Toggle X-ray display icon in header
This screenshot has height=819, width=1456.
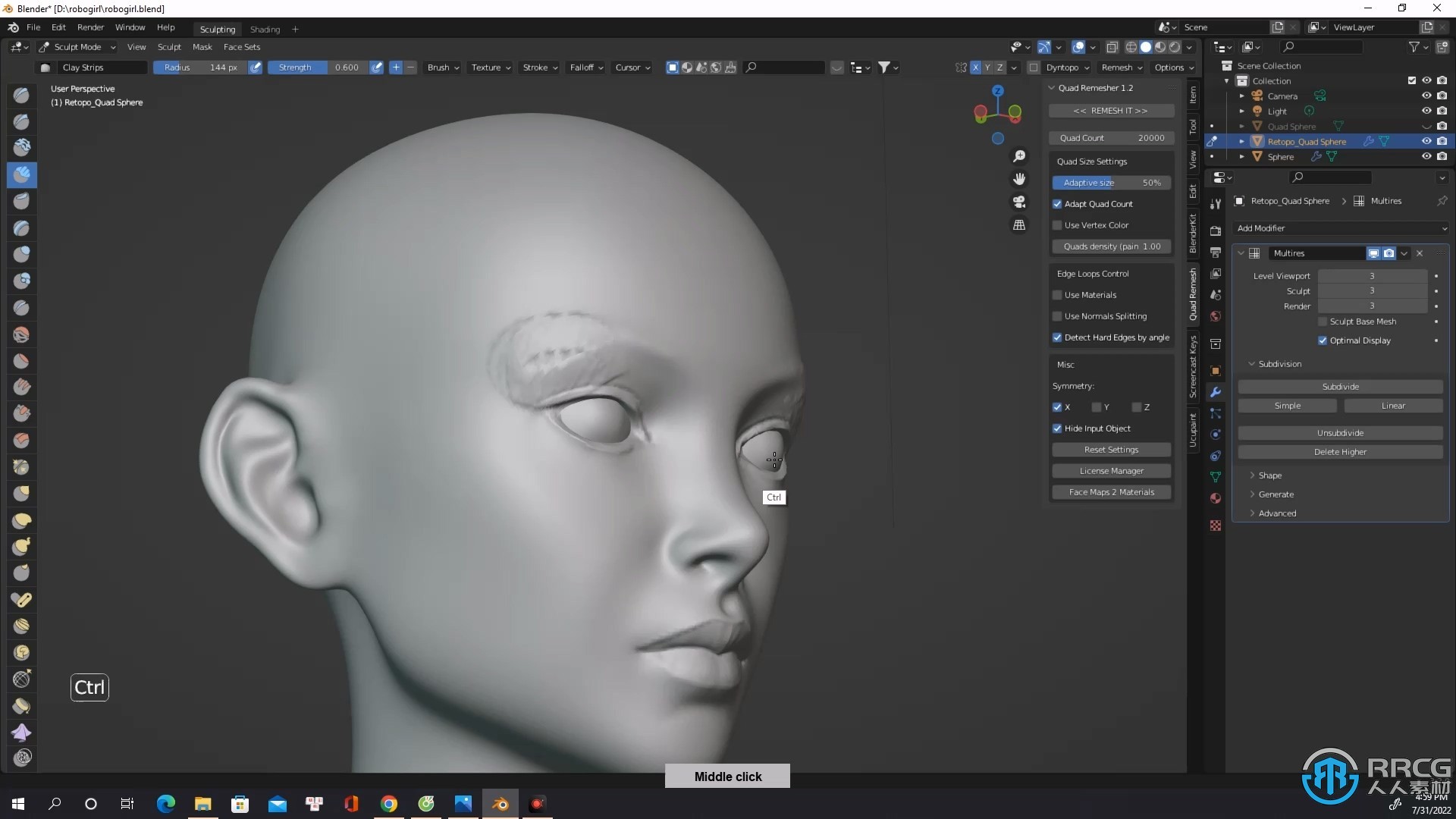1112,47
